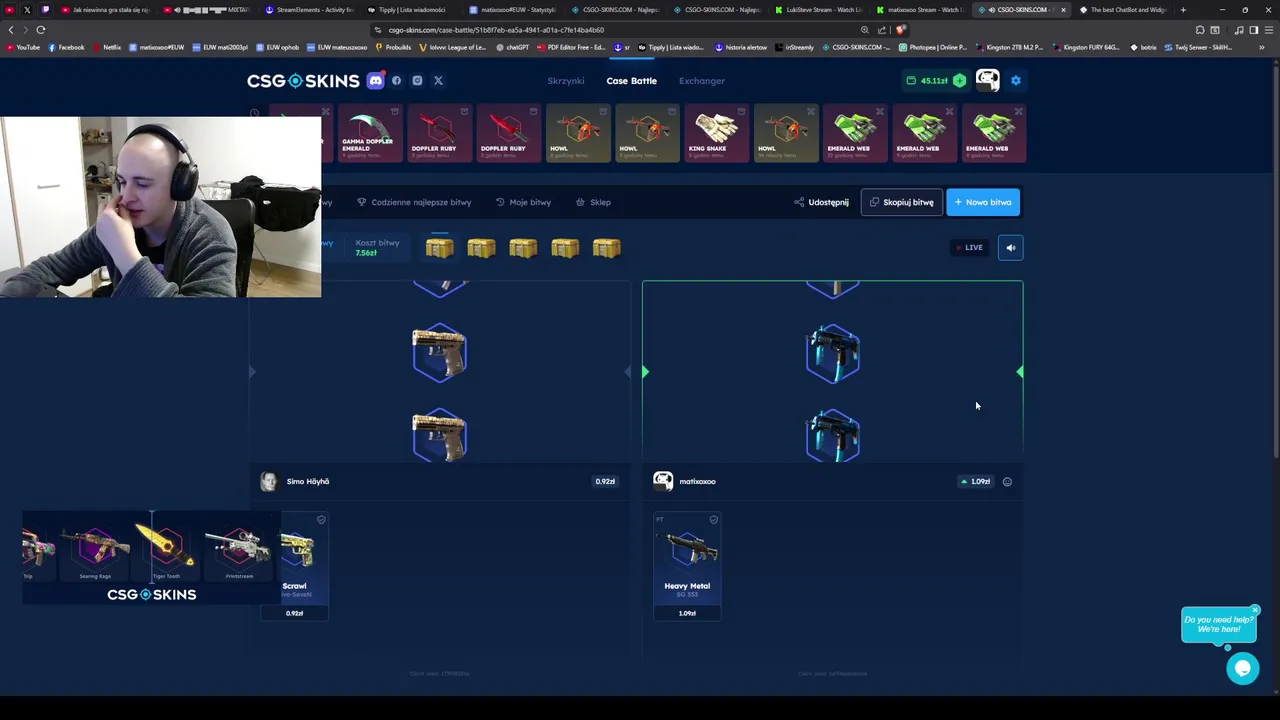Open the Gamma Doppler Emerald live drop
Screen dimensions: 1280x720
point(368,133)
